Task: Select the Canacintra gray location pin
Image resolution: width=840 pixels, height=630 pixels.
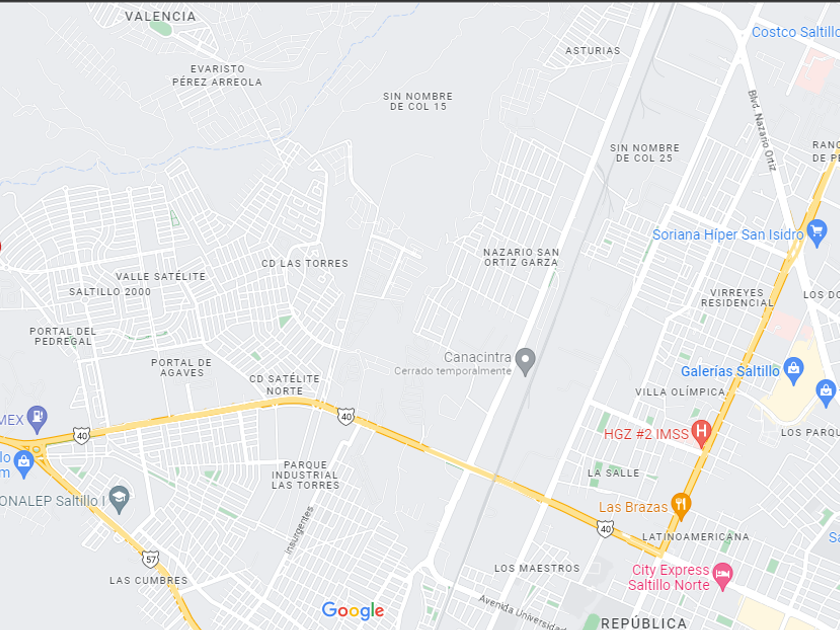Action: pos(525,362)
